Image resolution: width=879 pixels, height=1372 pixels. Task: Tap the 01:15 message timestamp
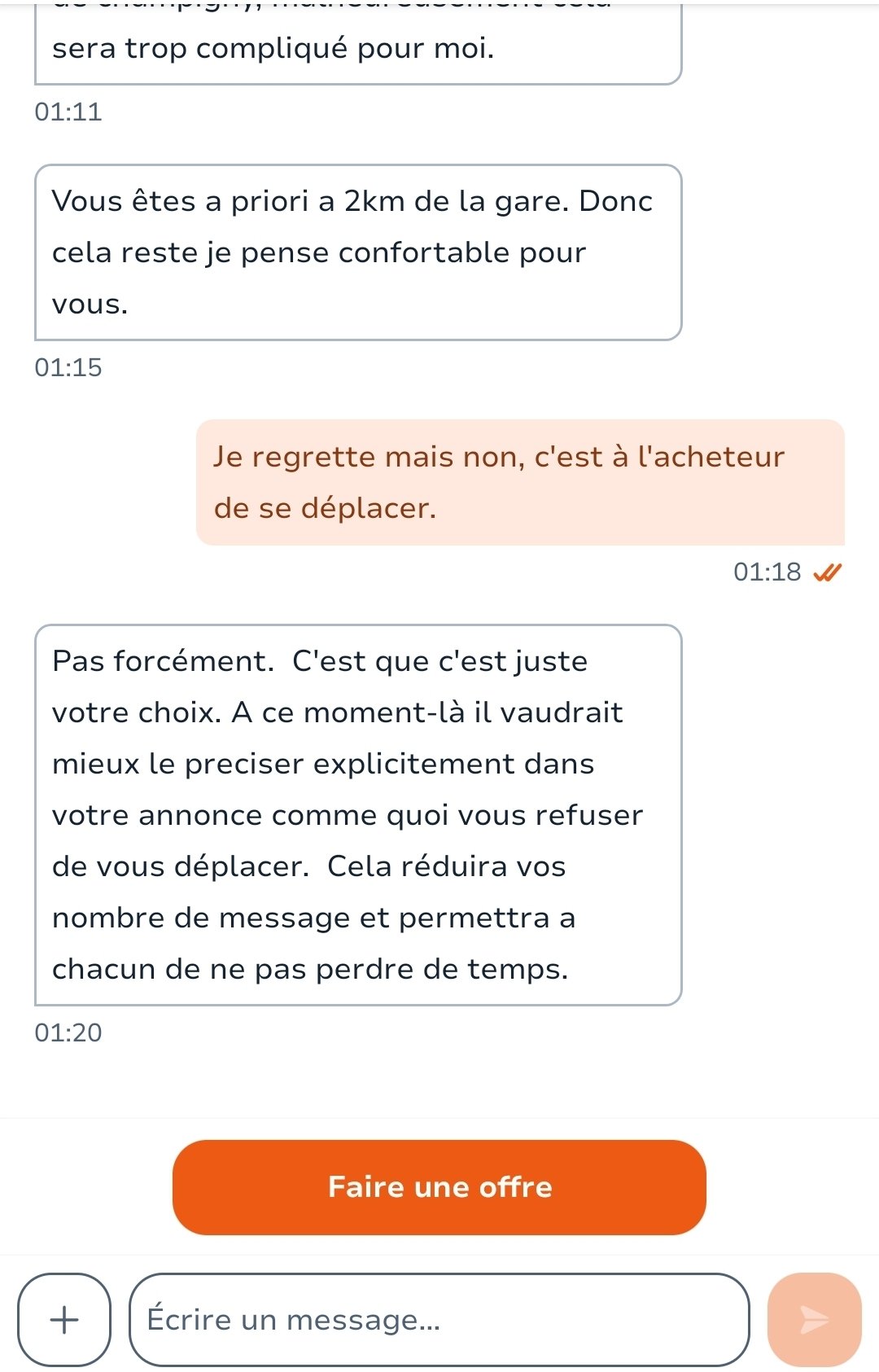click(68, 367)
